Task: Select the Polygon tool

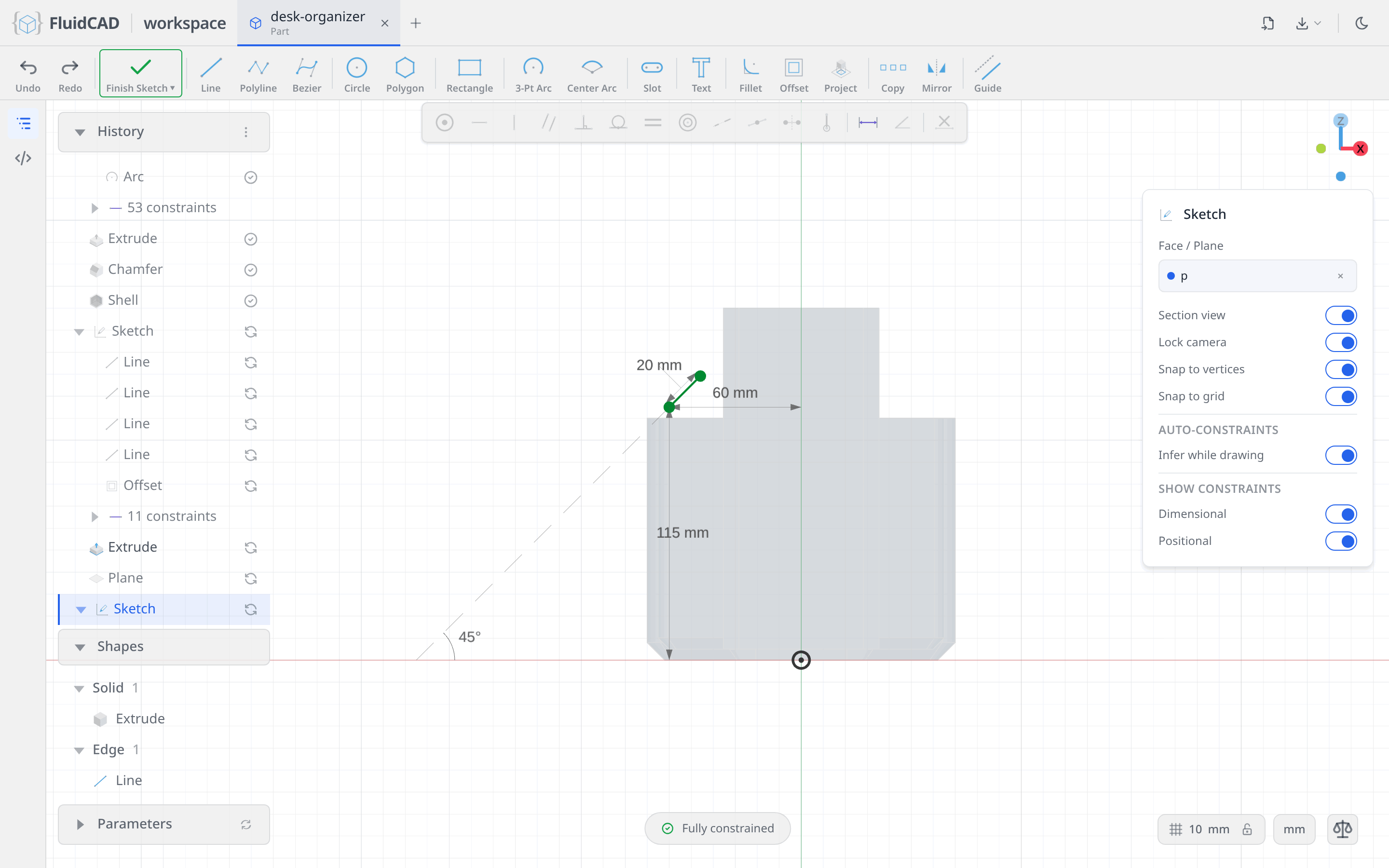Action: coord(405,74)
